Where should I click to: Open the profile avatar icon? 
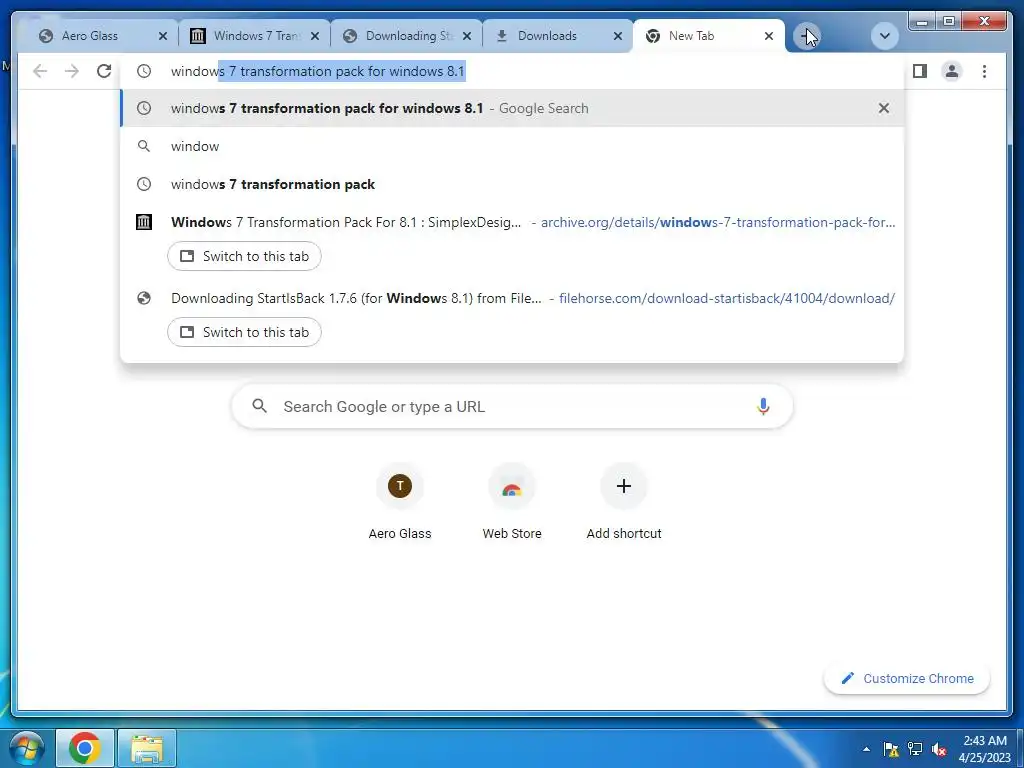pyautogui.click(x=952, y=71)
